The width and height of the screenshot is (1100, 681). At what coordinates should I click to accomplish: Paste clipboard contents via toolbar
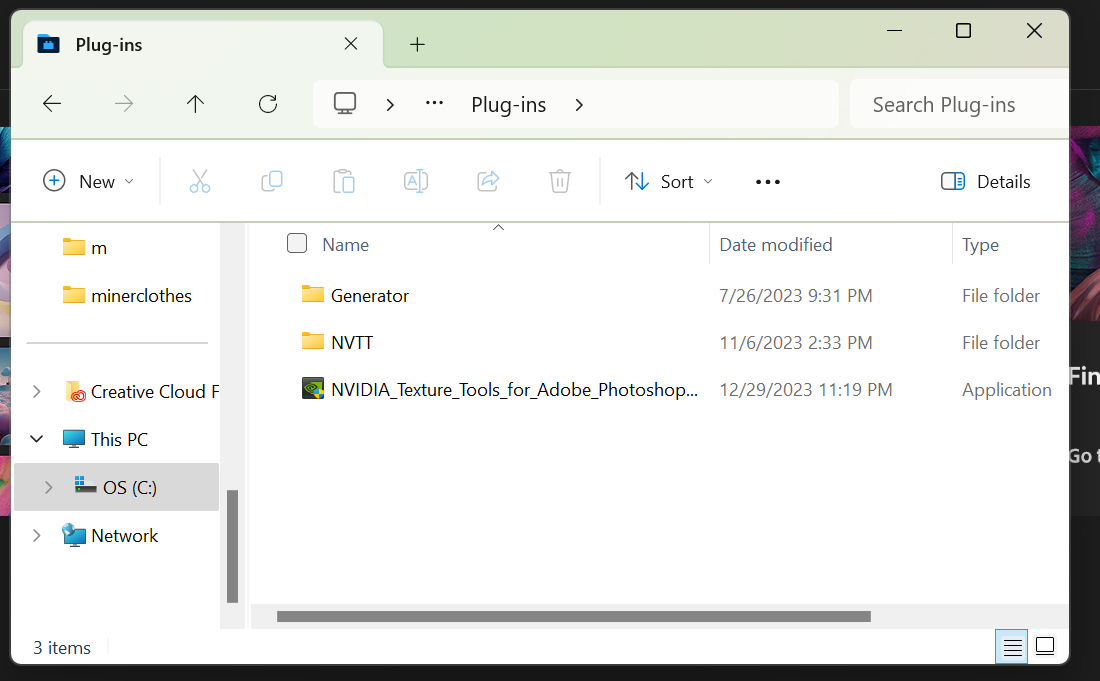click(343, 181)
